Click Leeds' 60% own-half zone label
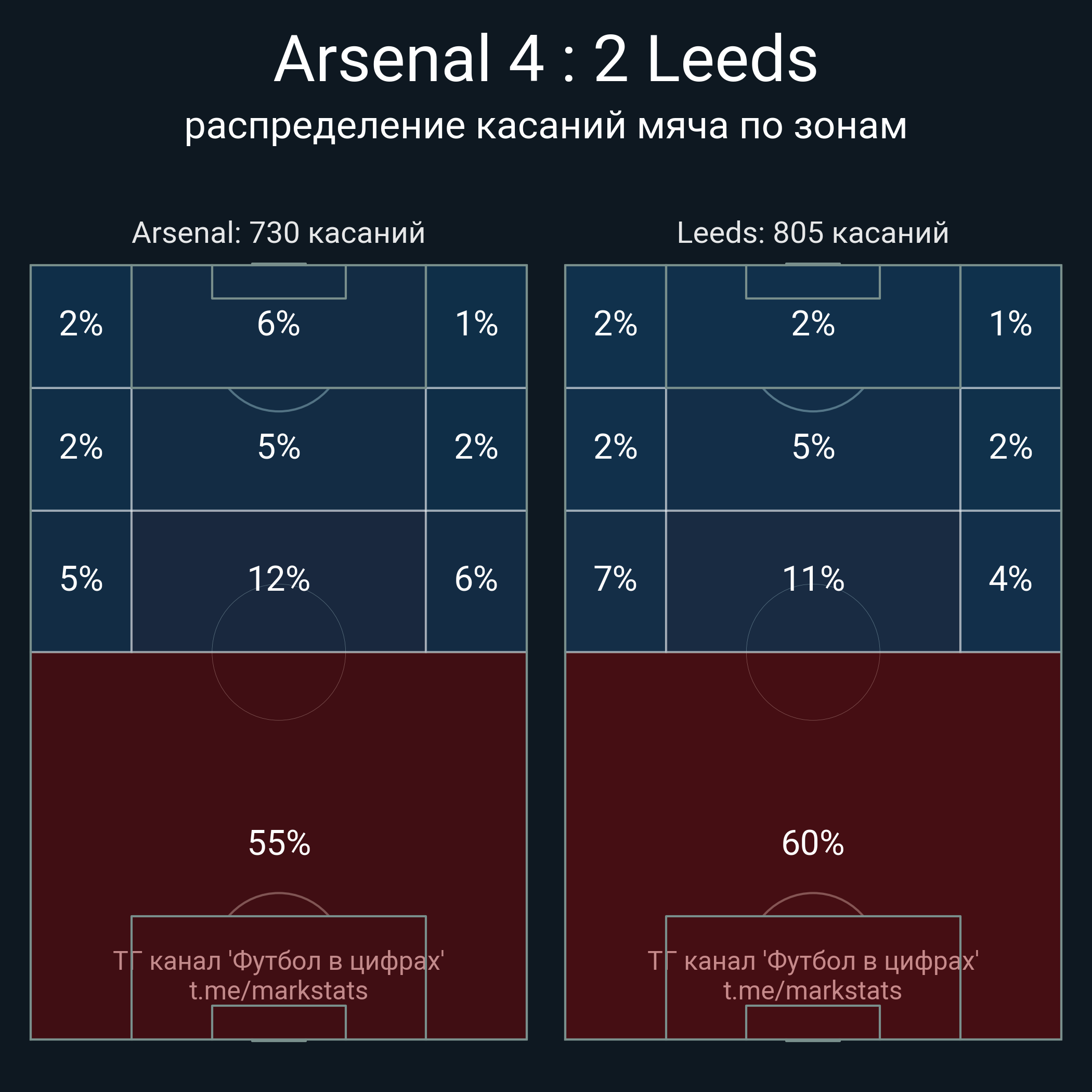 813,843
